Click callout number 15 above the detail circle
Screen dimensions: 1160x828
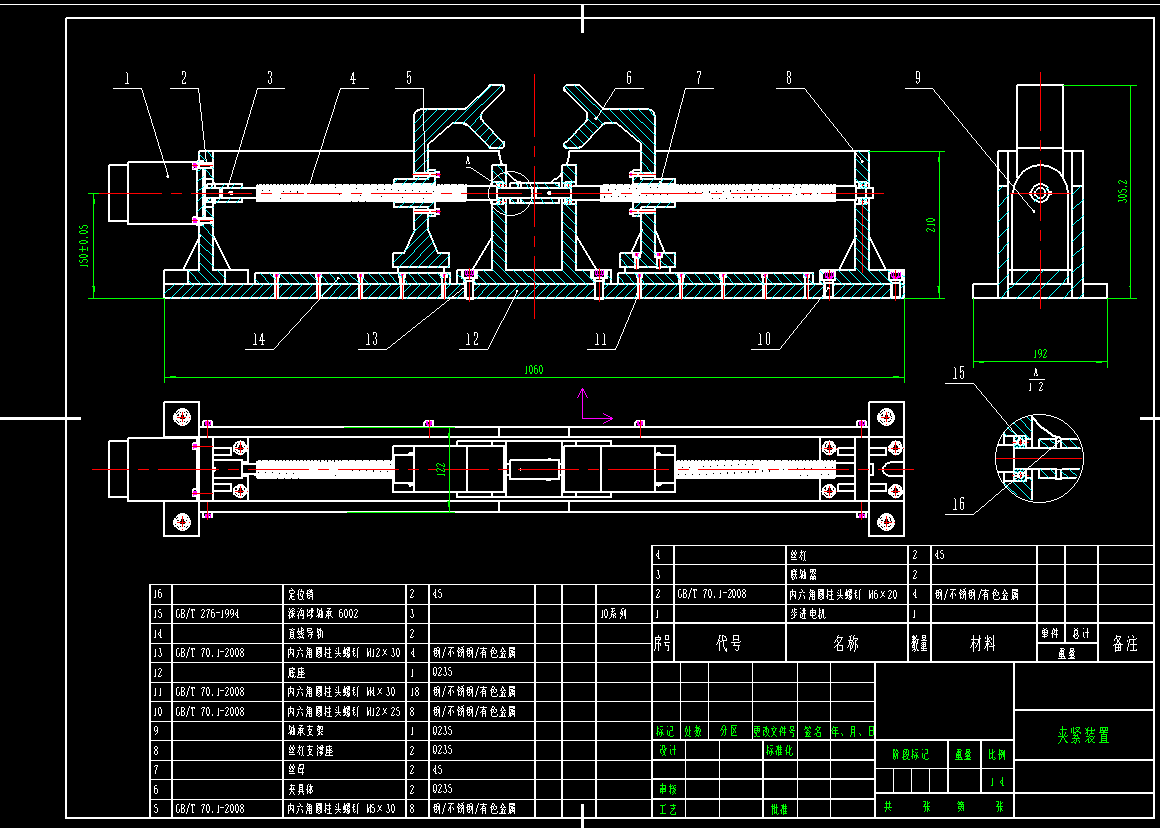point(958,373)
